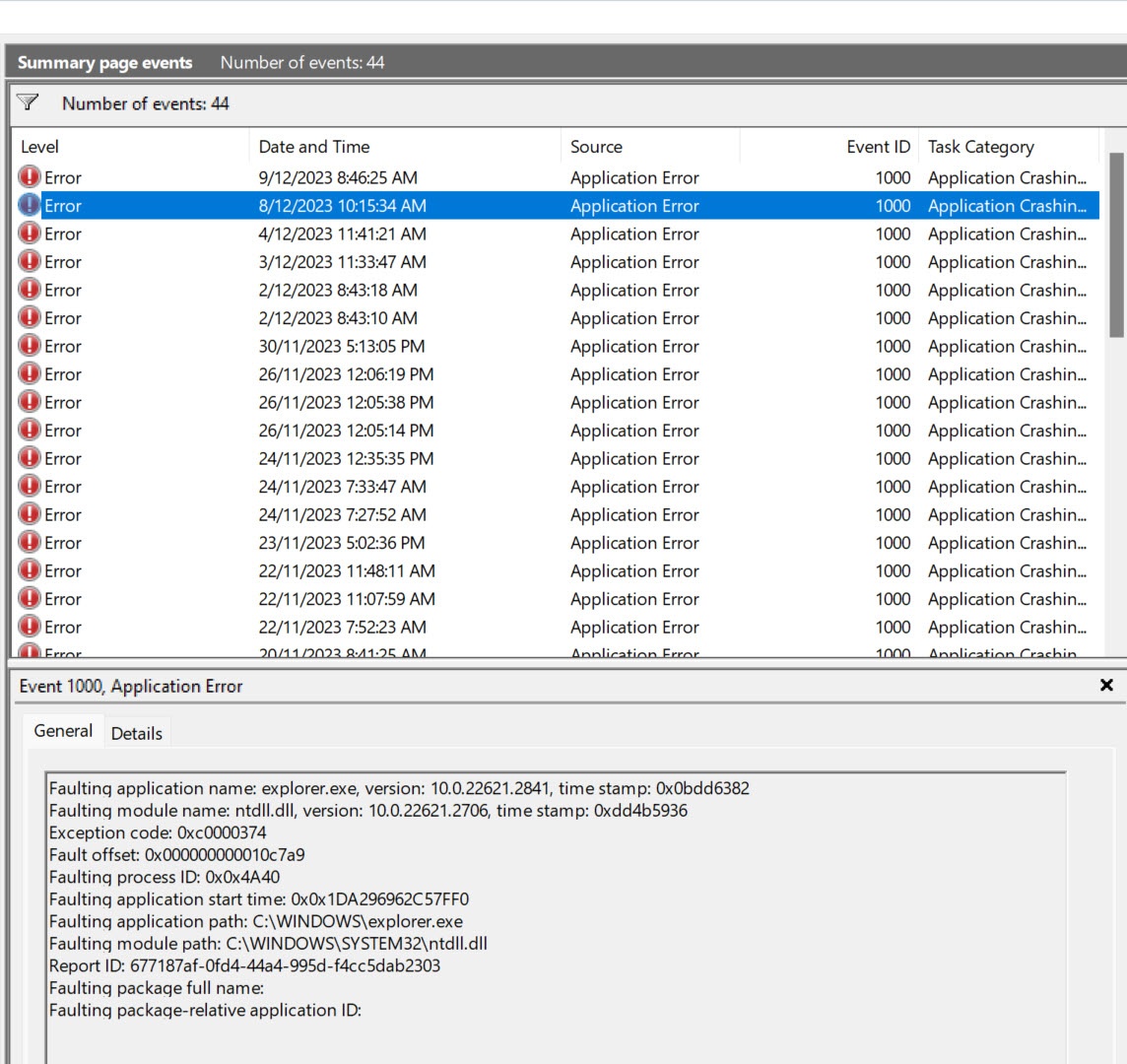Click error icon for 8/12/2023 10:15:34 AM event
The image size is (1127, 1064).
[30, 205]
